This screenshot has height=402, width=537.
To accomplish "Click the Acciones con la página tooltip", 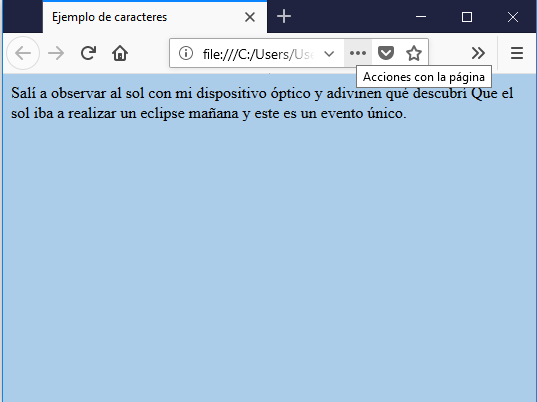I will [x=424, y=77].
